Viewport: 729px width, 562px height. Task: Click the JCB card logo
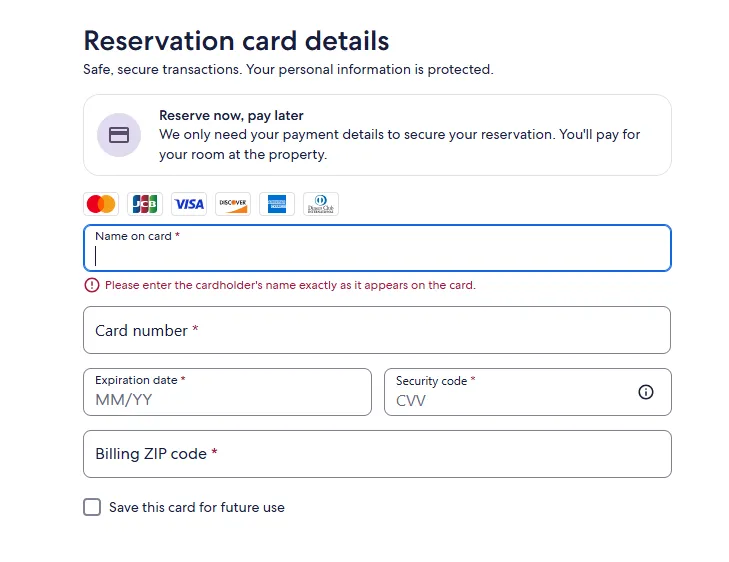(145, 204)
